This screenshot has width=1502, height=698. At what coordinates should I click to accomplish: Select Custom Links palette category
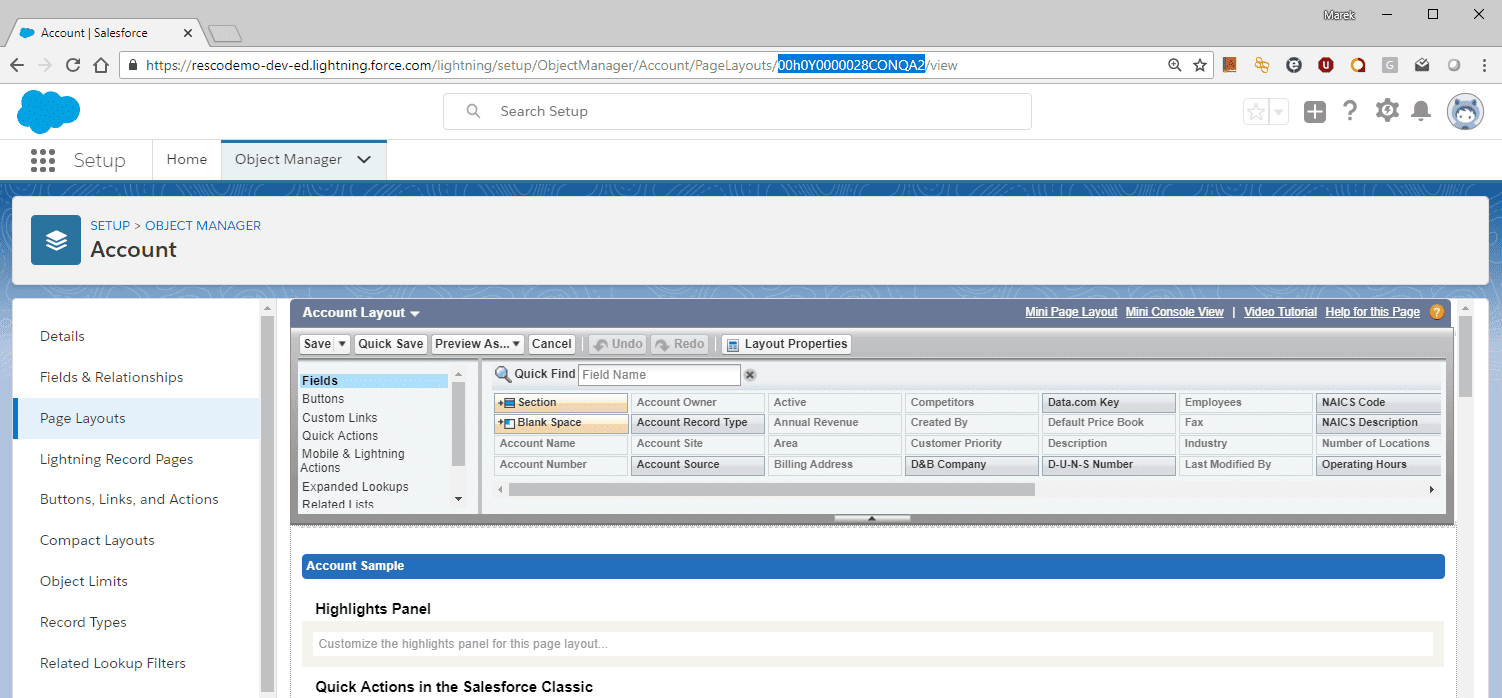click(339, 418)
